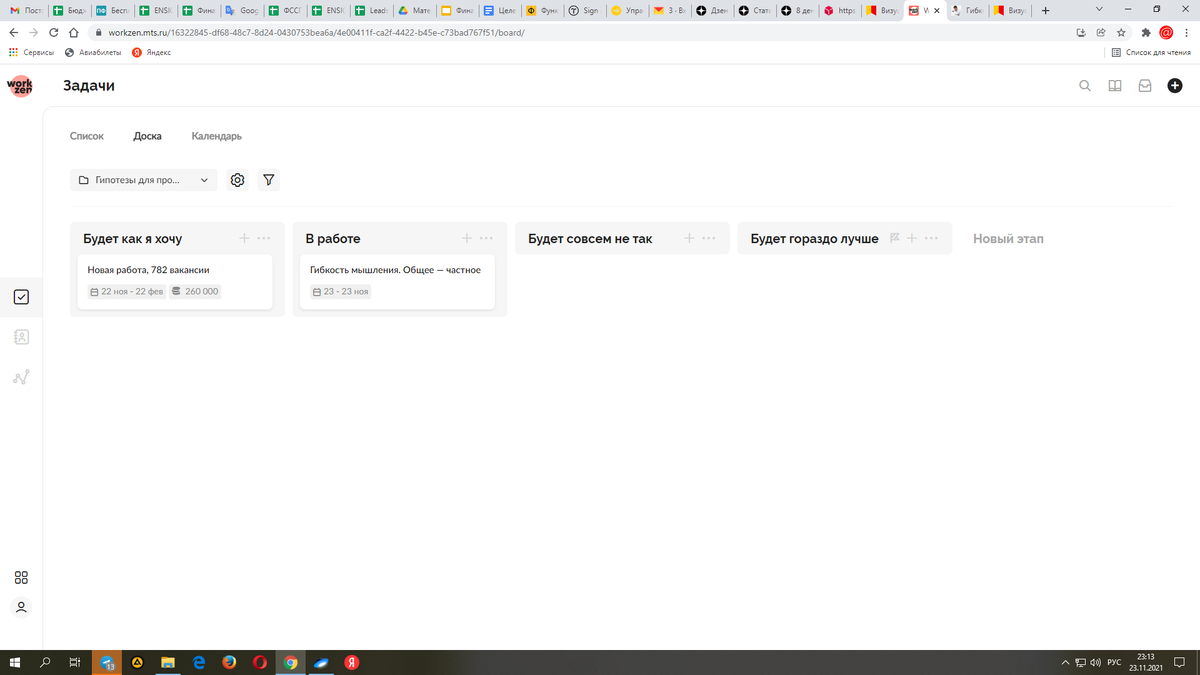Image resolution: width=1200 pixels, height=675 pixels.
Task: Click the 'Будет как я хочу' column title
Action: point(133,239)
